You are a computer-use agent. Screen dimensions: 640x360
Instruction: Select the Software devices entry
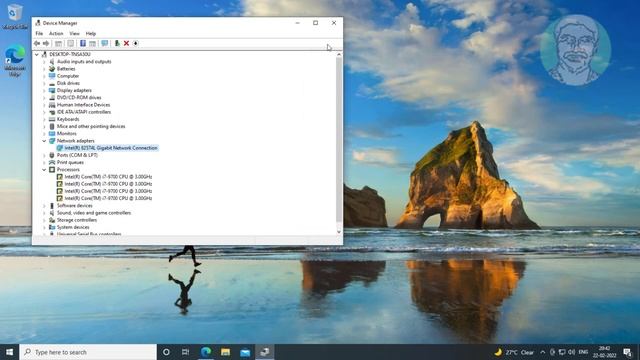75,206
